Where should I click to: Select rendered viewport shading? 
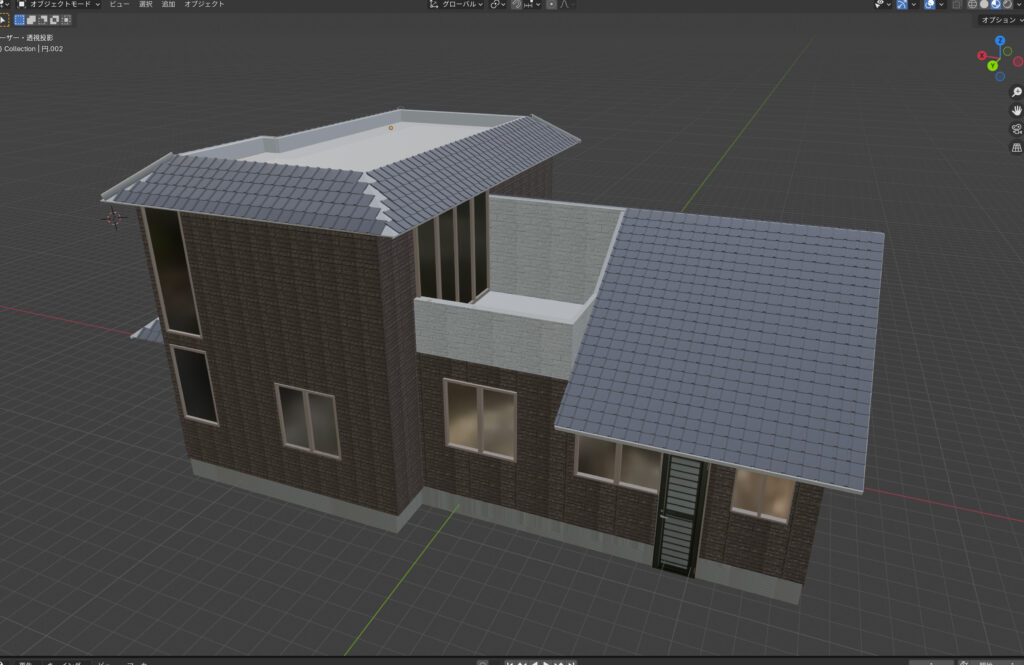point(1008,4)
